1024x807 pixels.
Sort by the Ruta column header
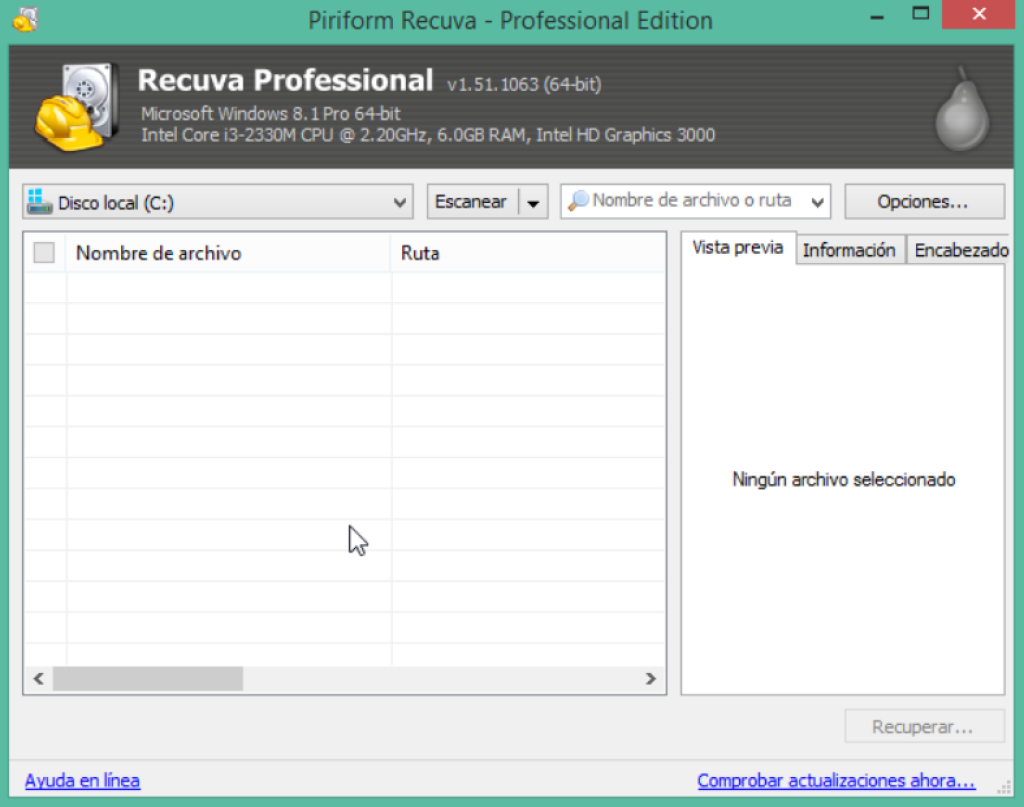tap(528, 253)
